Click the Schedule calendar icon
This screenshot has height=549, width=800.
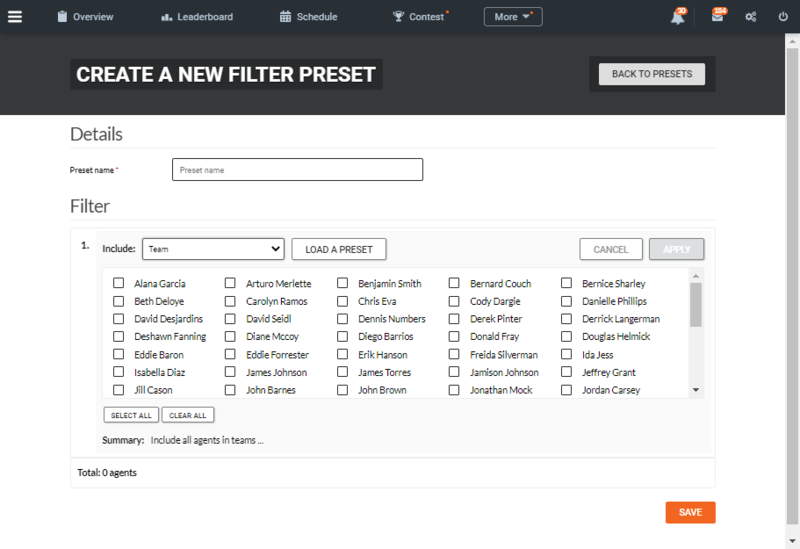coord(285,17)
